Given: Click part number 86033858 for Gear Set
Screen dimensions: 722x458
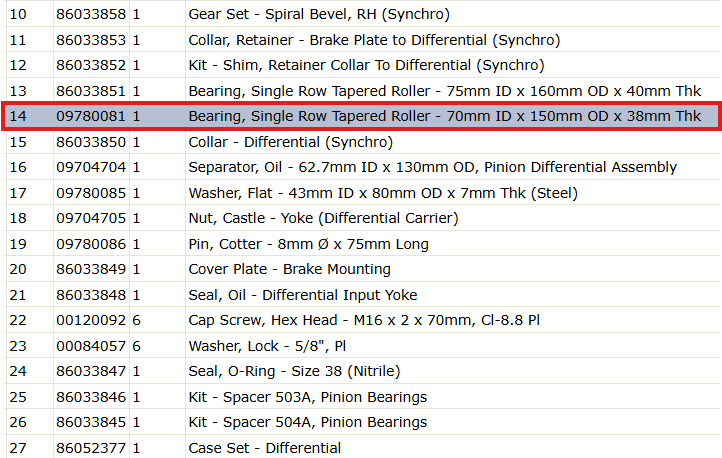Looking at the screenshot, I should point(91,14).
